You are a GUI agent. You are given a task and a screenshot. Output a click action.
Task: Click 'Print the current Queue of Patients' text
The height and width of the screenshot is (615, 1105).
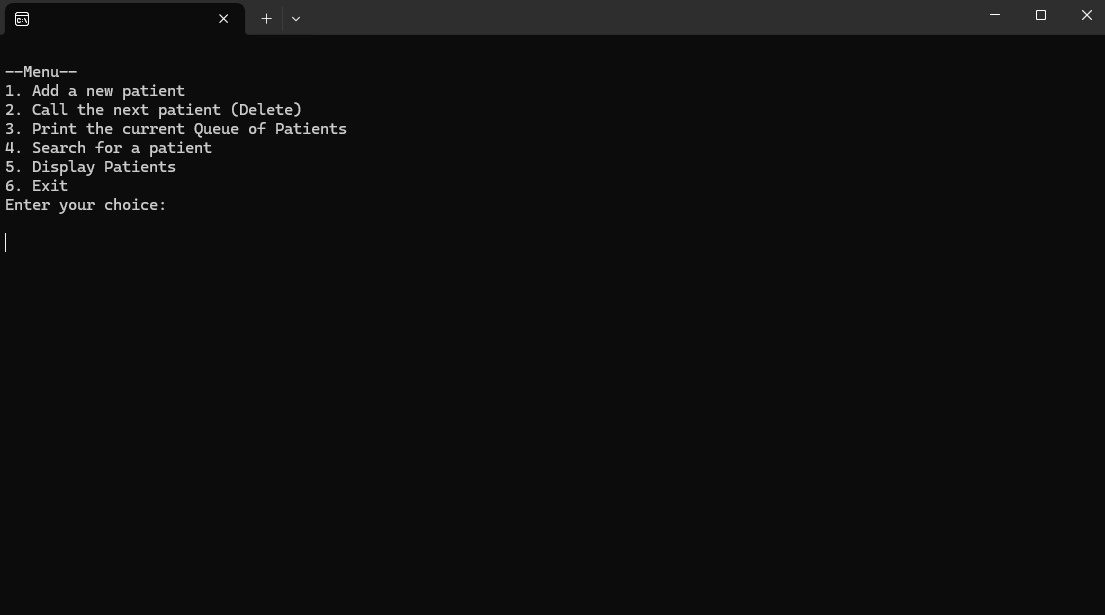click(x=176, y=128)
